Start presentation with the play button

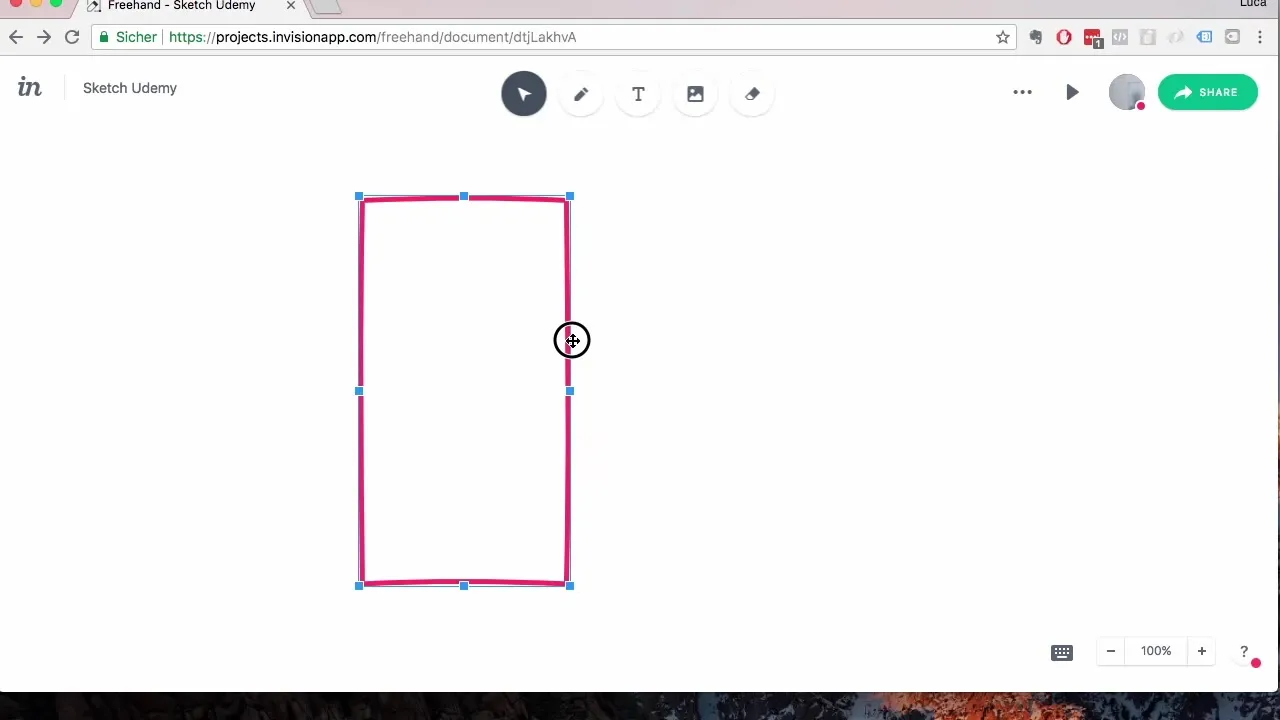tap(1072, 92)
